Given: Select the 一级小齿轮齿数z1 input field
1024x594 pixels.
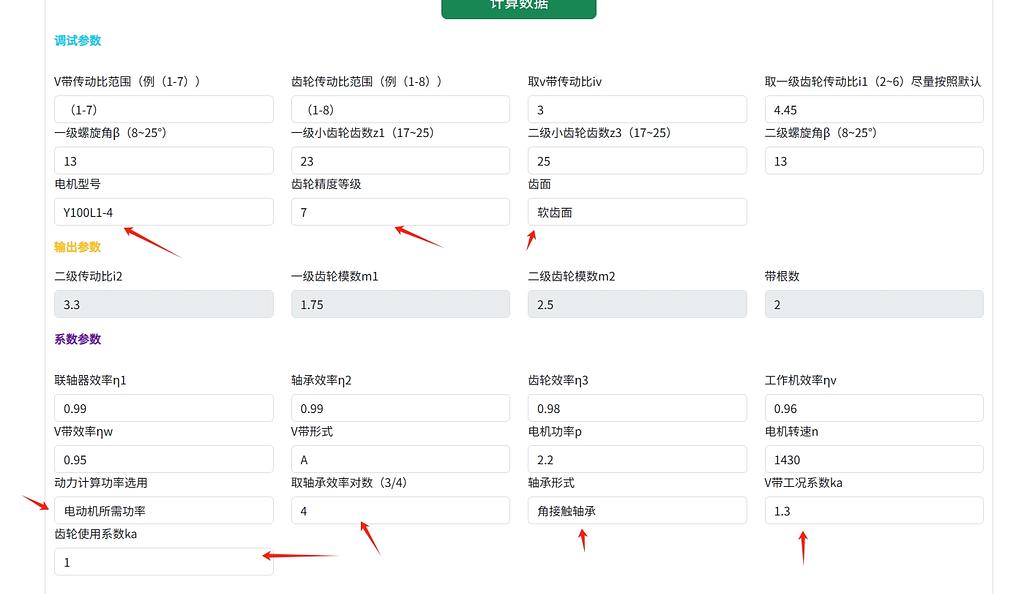Looking at the screenshot, I should 400,161.
